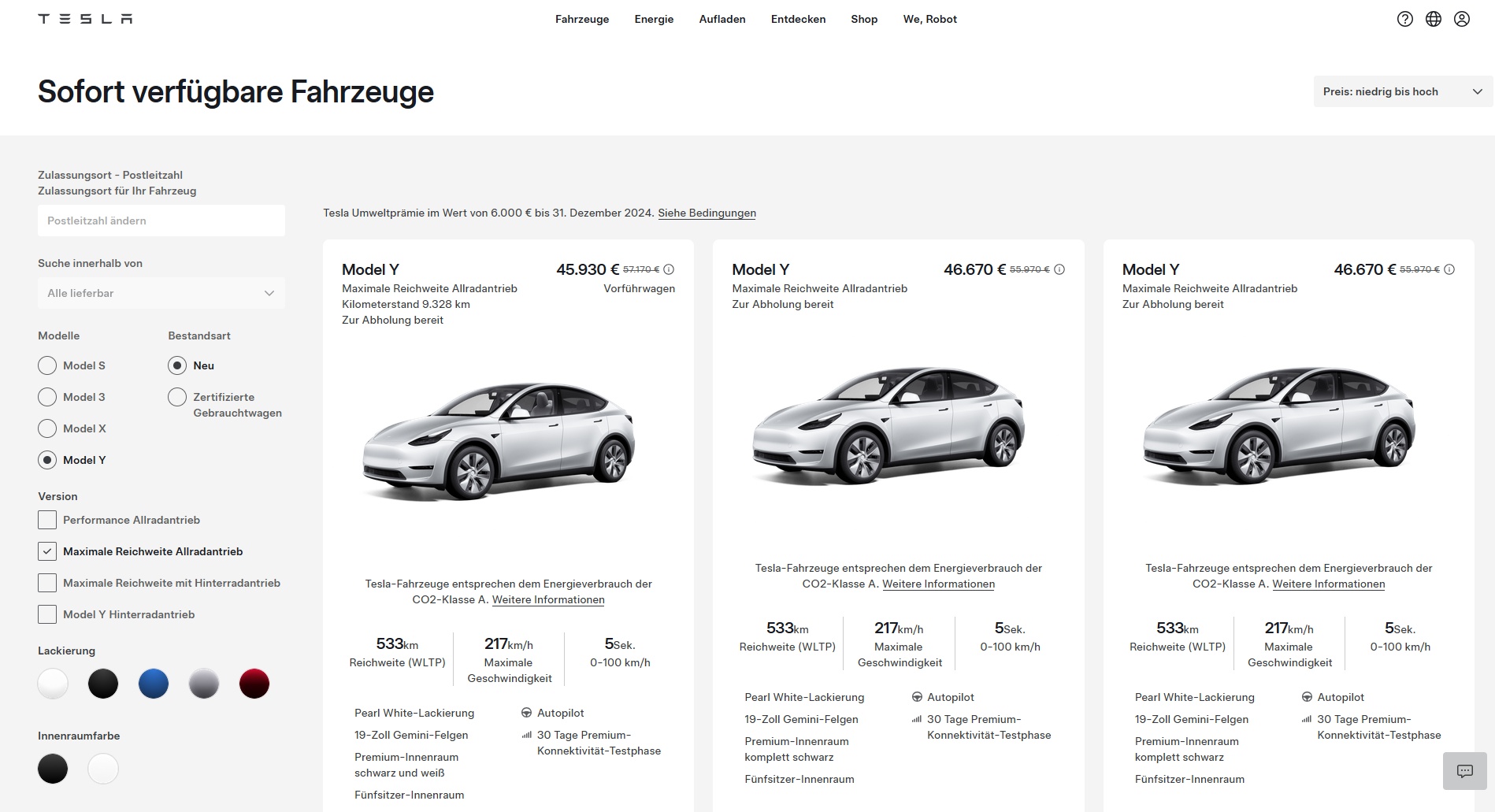Screen dimensions: 1495x812
Task: Open Weitere Informationen link on second card
Action: 938,584
